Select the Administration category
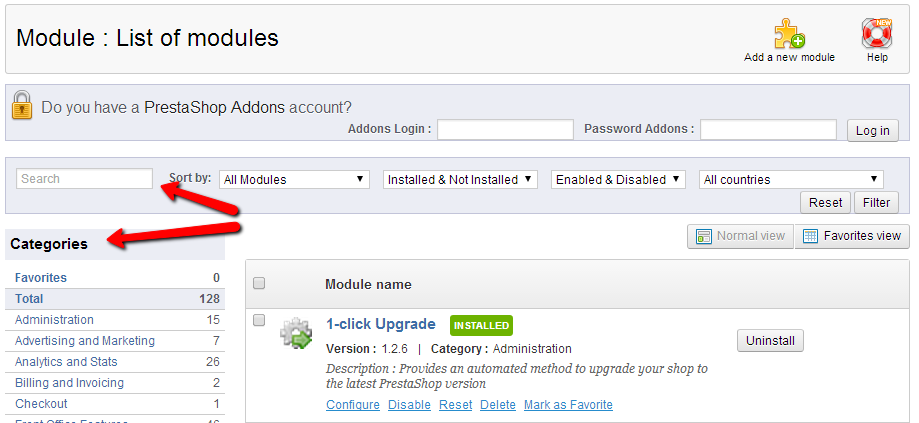This screenshot has height=423, width=919. pyautogui.click(x=54, y=320)
